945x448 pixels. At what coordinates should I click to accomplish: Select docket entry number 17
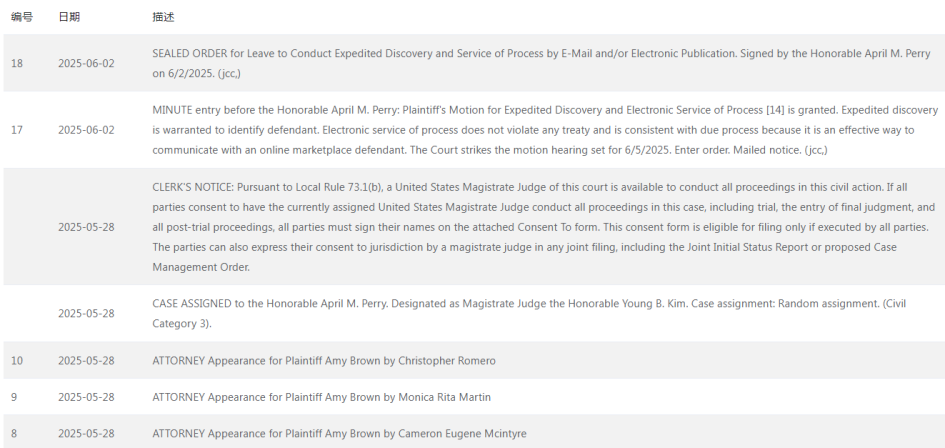pyautogui.click(x=17, y=130)
